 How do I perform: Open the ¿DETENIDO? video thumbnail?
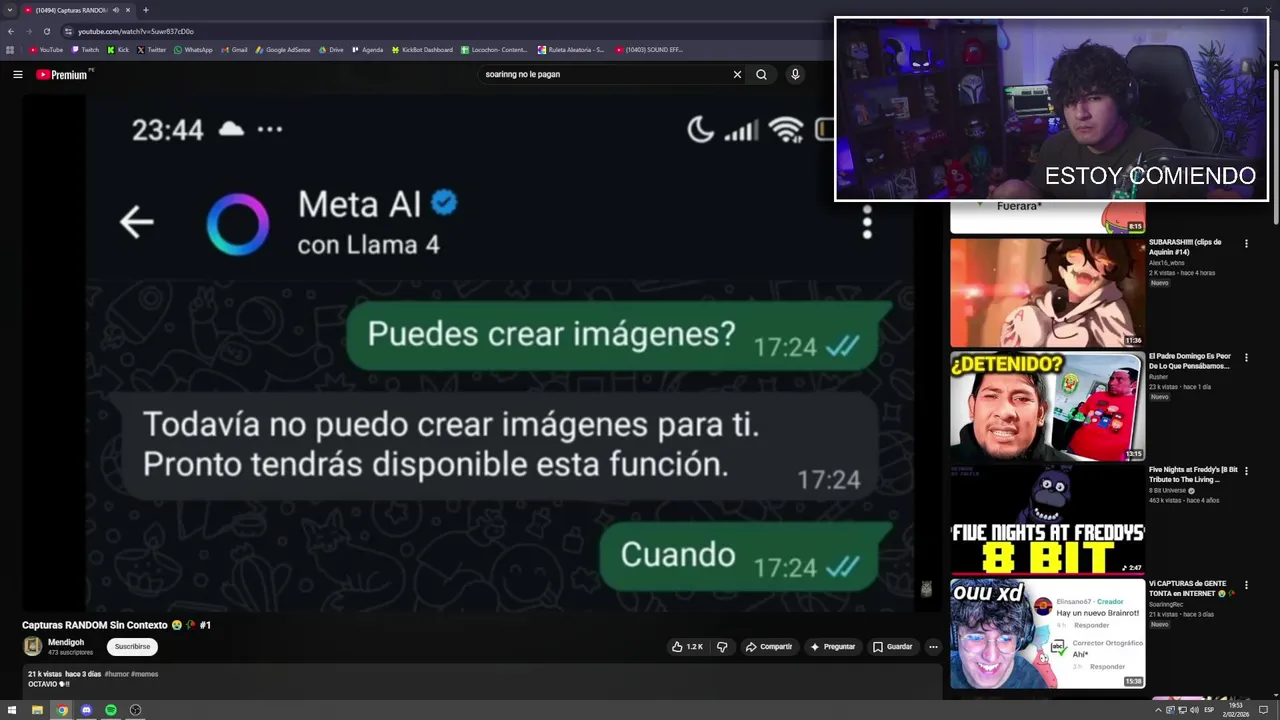(x=1047, y=406)
